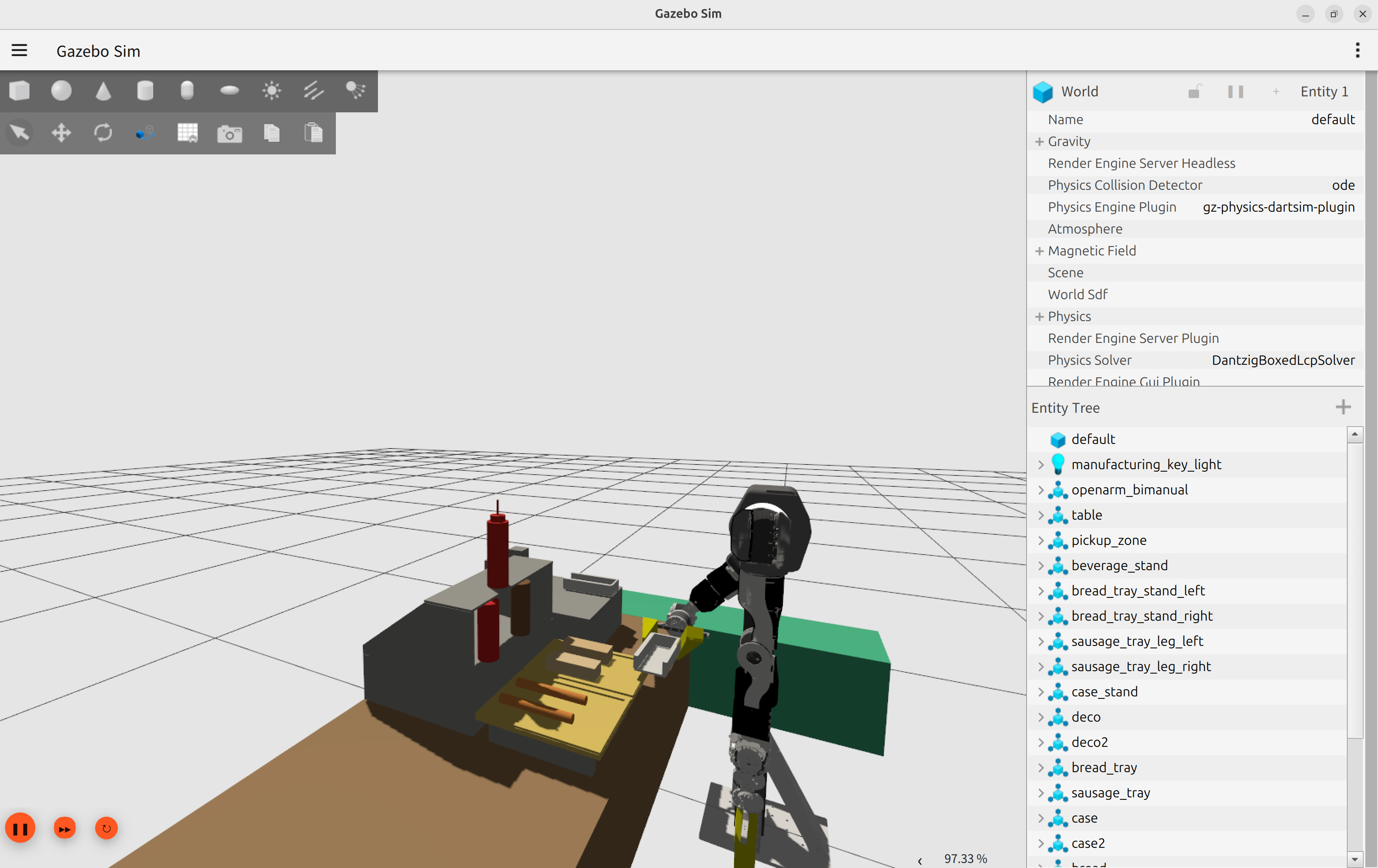Screen dimensions: 1378x868
Task: Expand the Gravity property
Action: (1039, 141)
